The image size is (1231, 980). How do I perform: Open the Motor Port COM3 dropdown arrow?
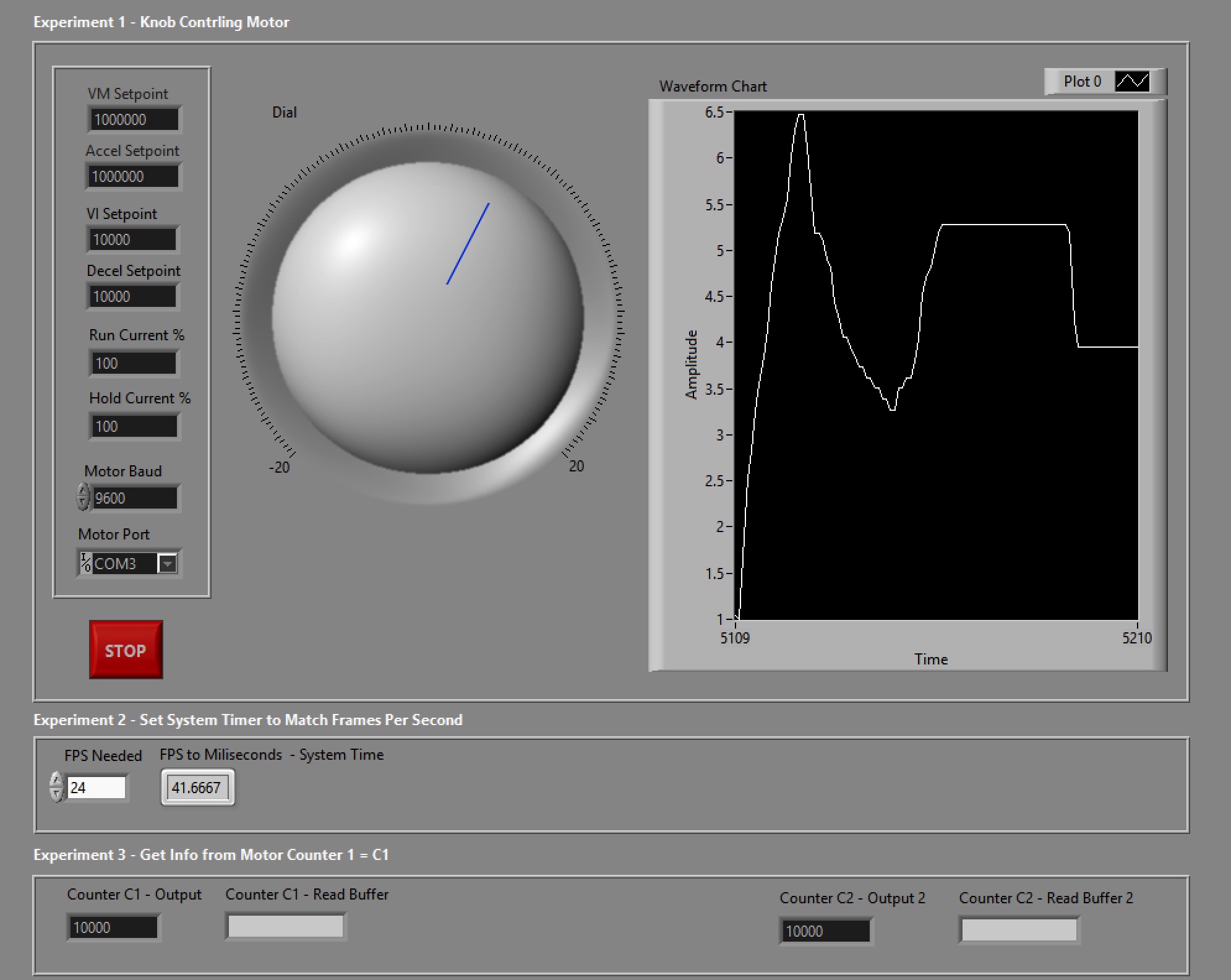coord(168,564)
